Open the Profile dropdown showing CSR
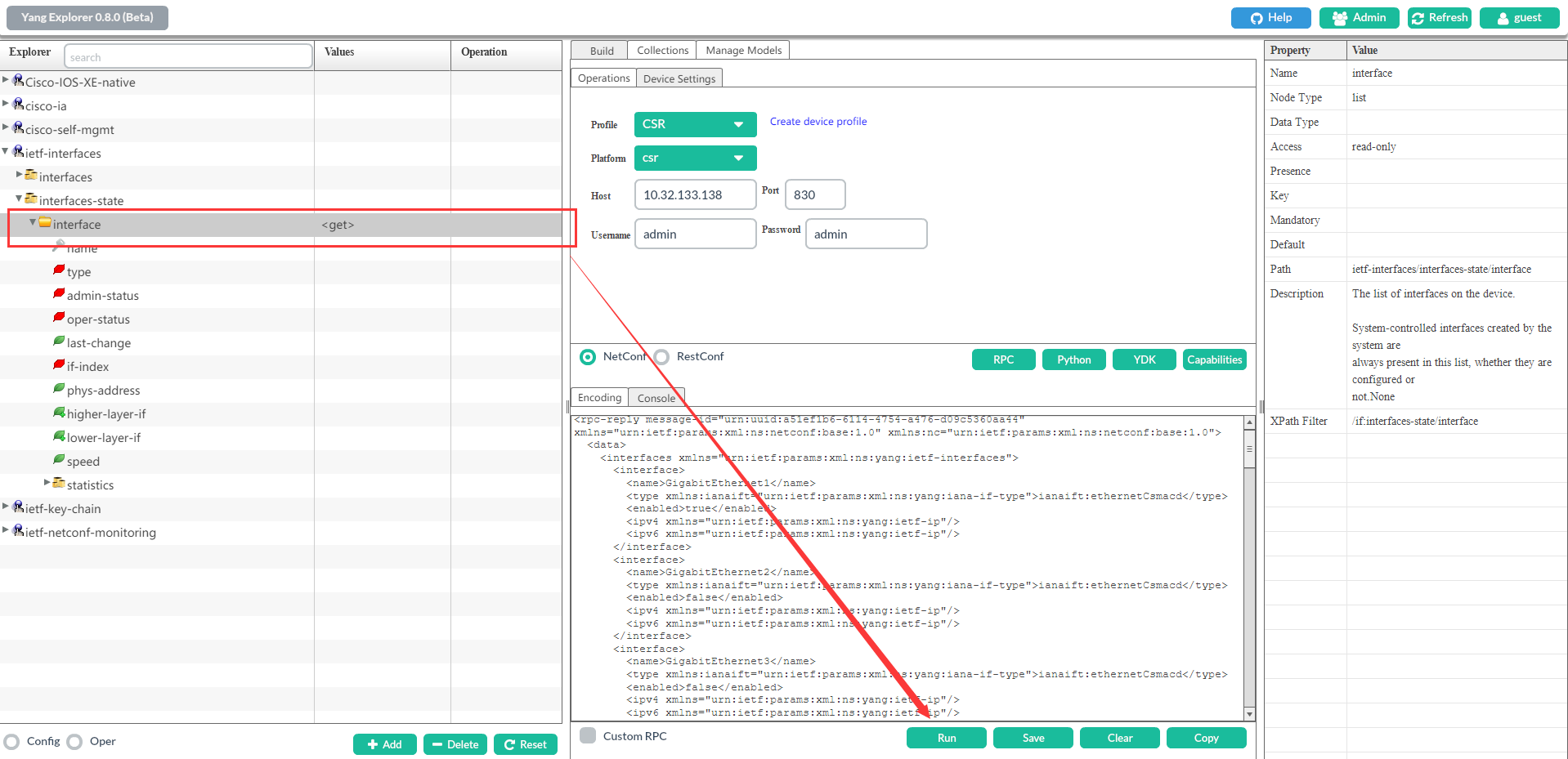 [694, 124]
